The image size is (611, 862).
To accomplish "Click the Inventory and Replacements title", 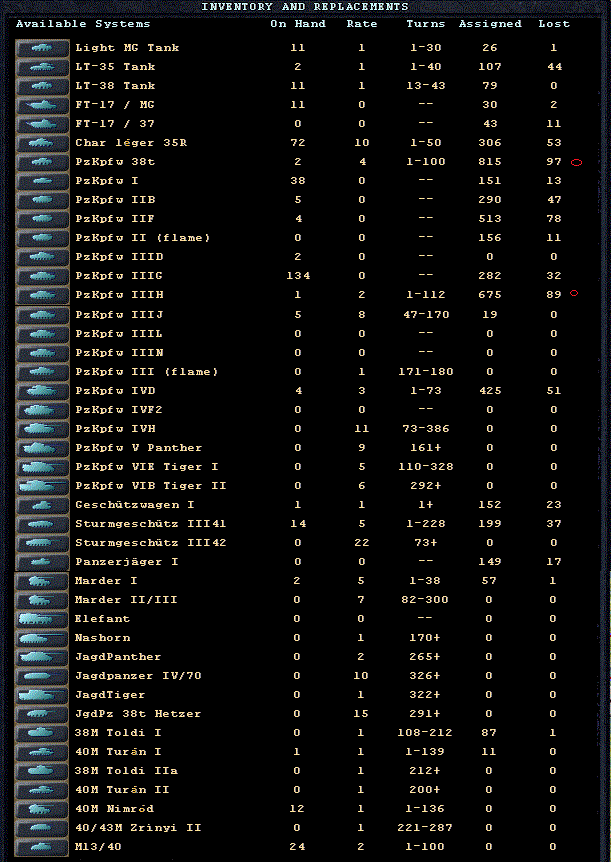I will coord(305,7).
